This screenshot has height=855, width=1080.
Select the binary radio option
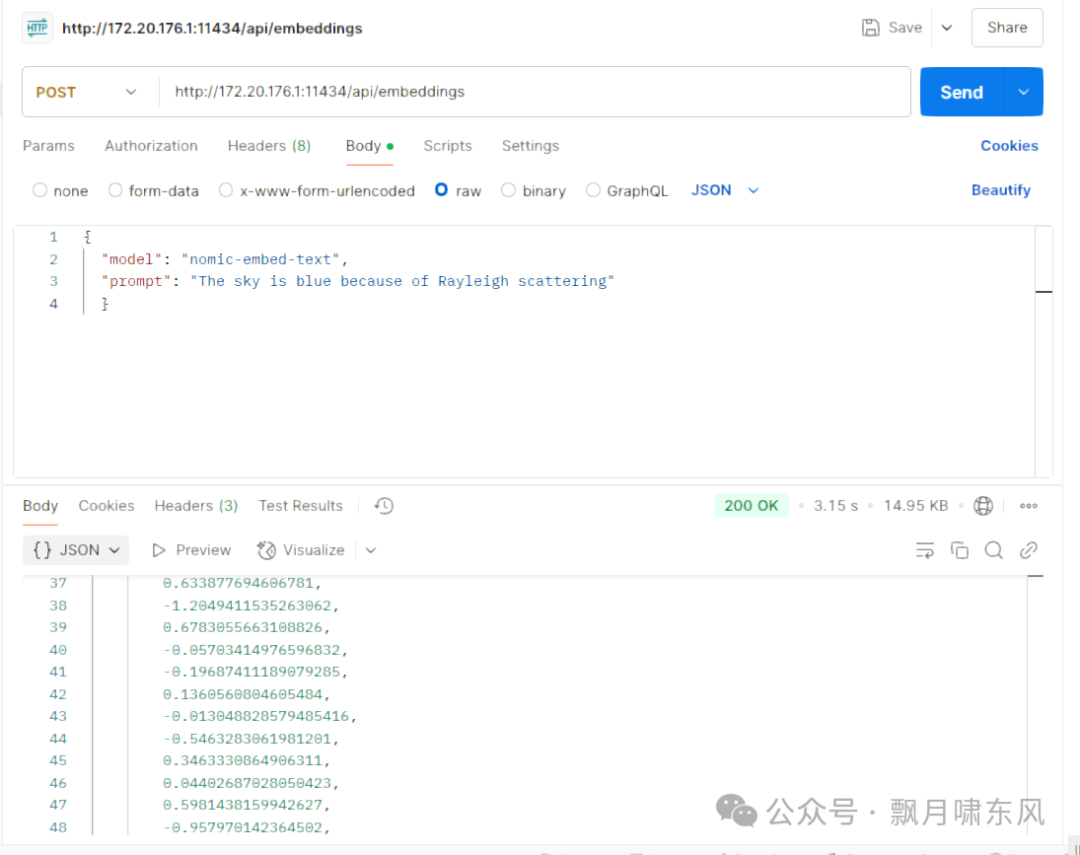click(508, 190)
